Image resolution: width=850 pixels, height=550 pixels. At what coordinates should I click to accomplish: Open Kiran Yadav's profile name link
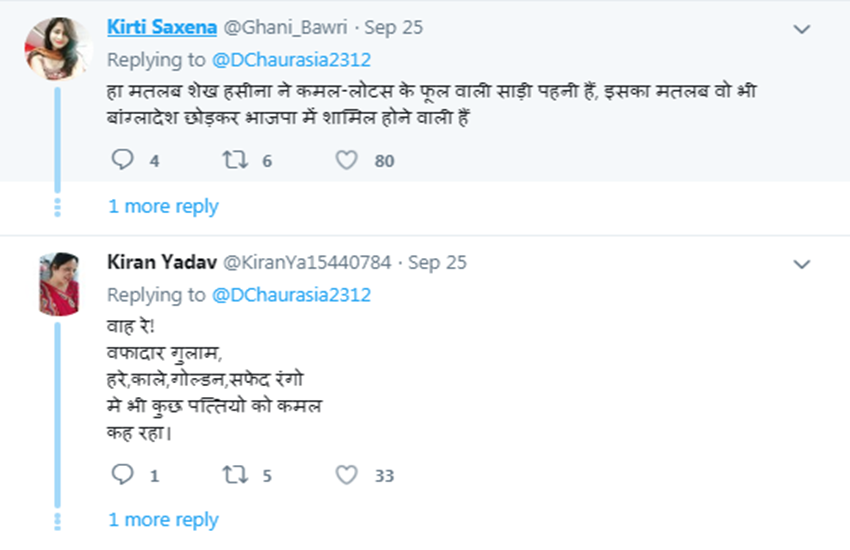pos(159,262)
